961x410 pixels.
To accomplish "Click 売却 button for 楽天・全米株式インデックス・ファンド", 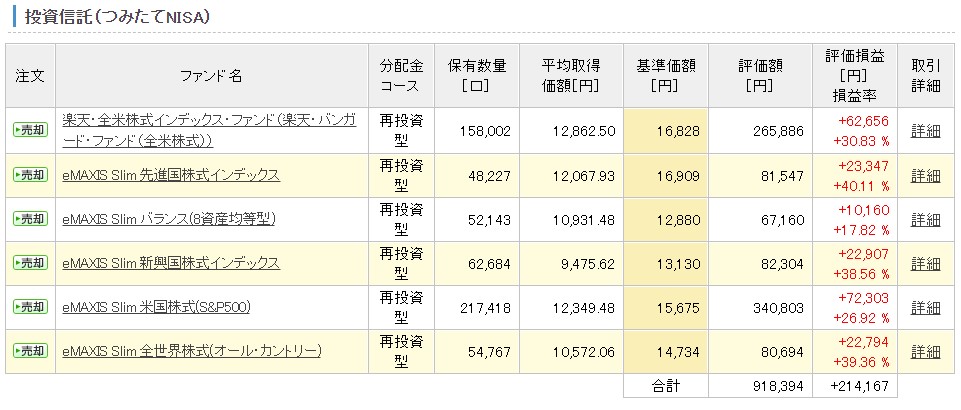I will [30, 130].
